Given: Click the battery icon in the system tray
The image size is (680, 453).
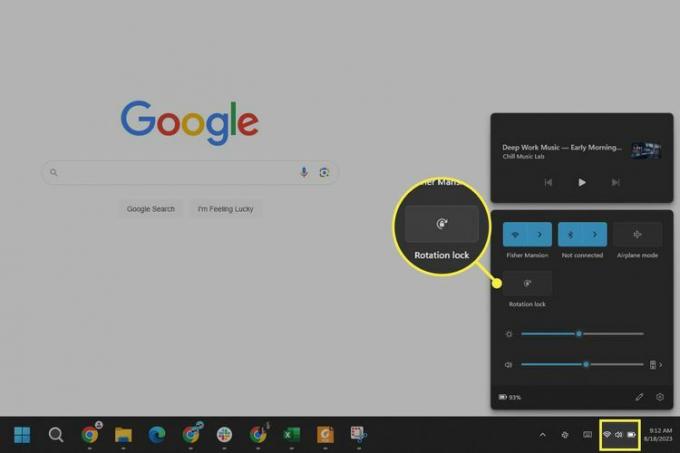Looking at the screenshot, I should 631,434.
